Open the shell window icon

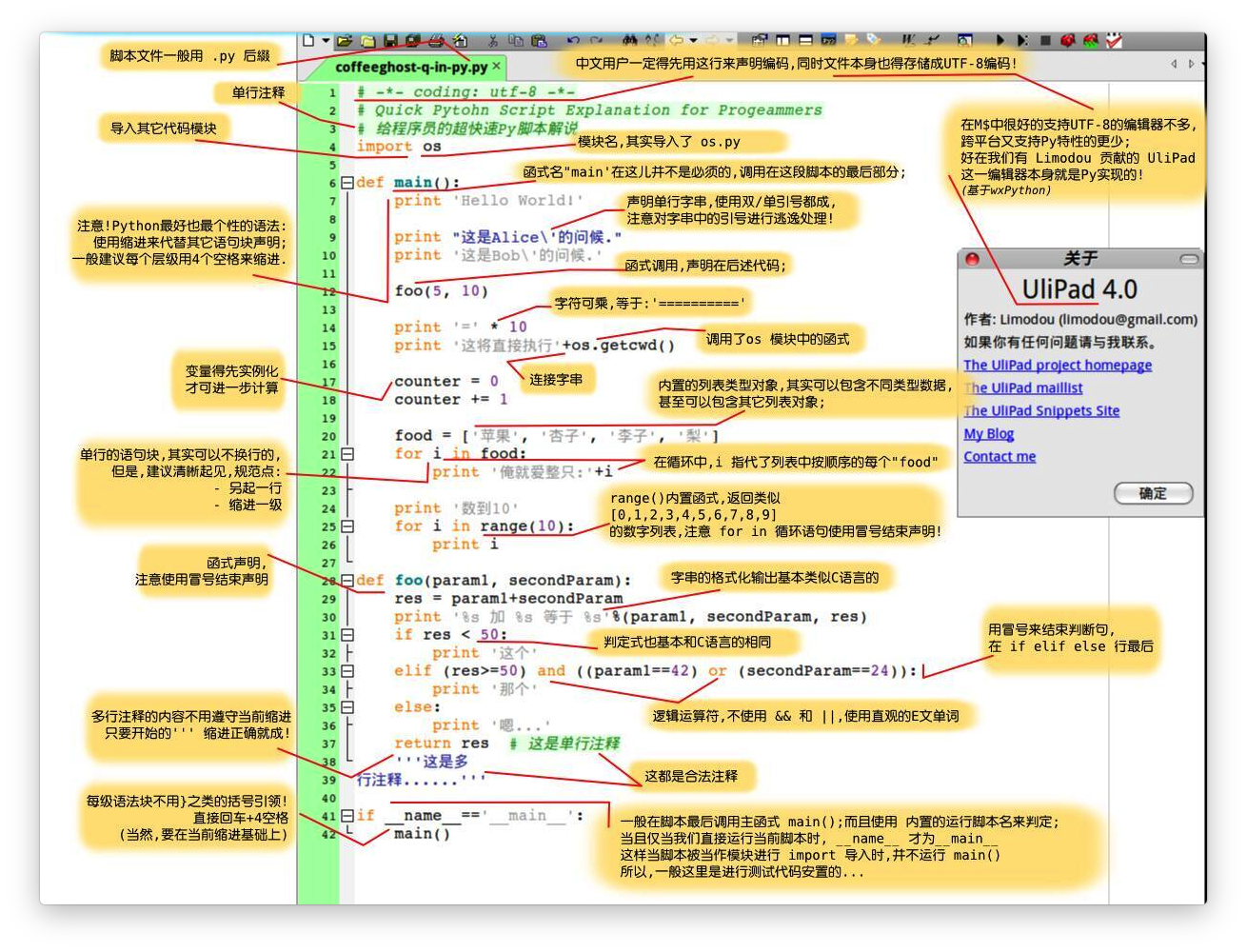click(x=828, y=41)
